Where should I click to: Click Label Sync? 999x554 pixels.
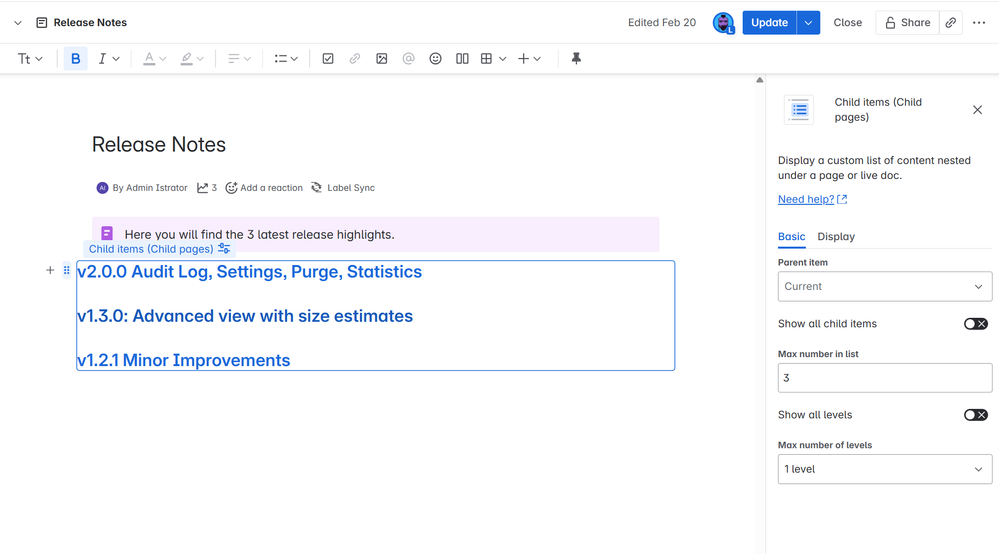click(x=343, y=188)
